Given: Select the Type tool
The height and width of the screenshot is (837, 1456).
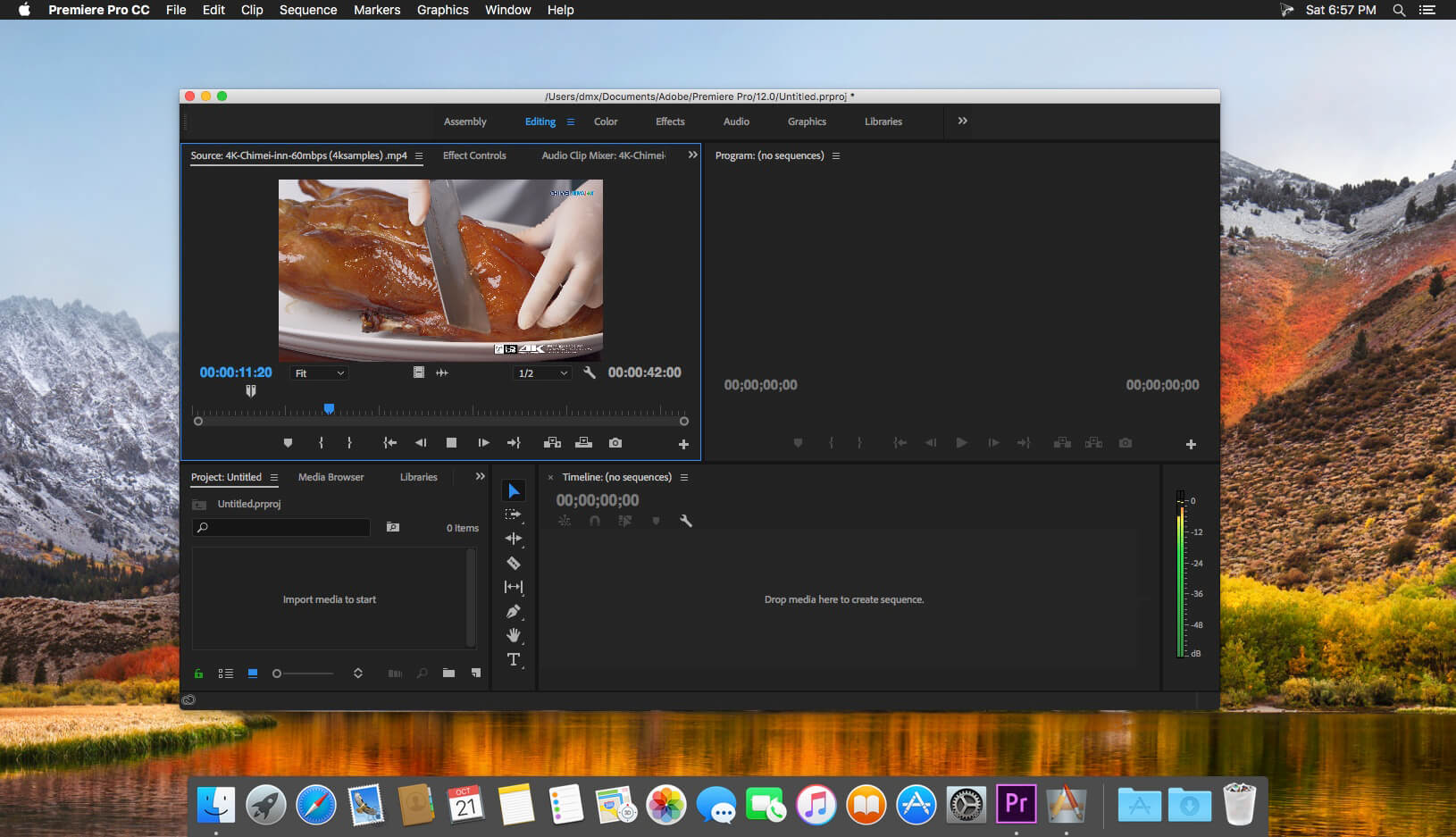Looking at the screenshot, I should pyautogui.click(x=514, y=659).
